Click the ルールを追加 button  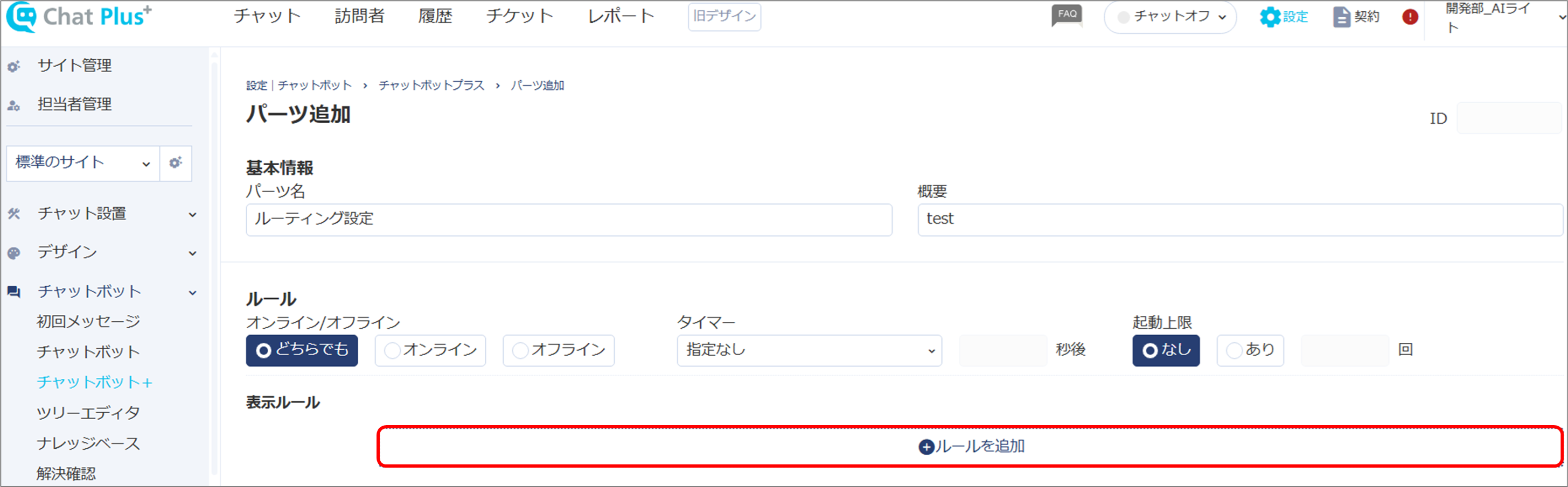click(x=970, y=447)
